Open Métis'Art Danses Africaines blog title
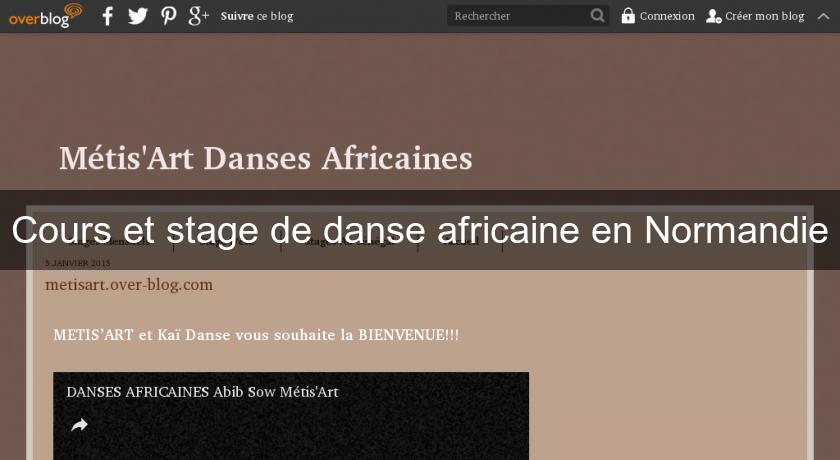Screen dimensions: 840x460 click(x=266, y=158)
